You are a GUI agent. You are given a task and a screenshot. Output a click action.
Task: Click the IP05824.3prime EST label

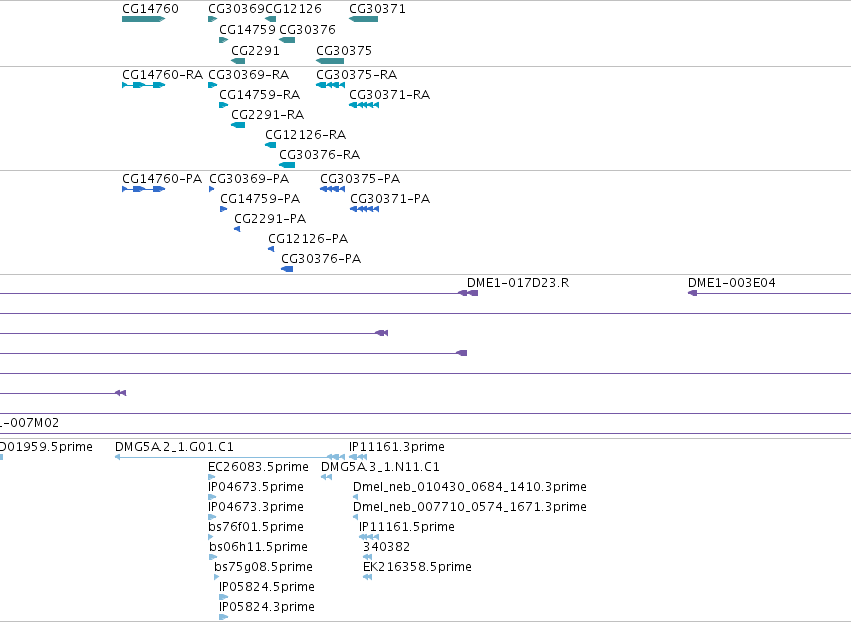click(x=266, y=607)
